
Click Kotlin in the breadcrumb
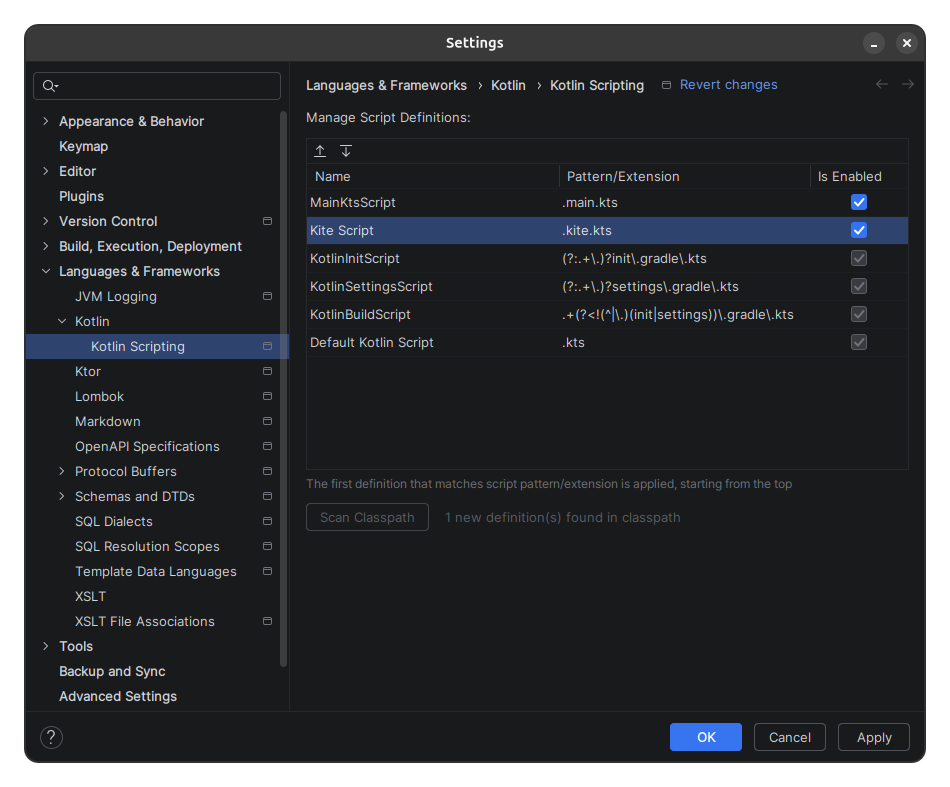508,85
